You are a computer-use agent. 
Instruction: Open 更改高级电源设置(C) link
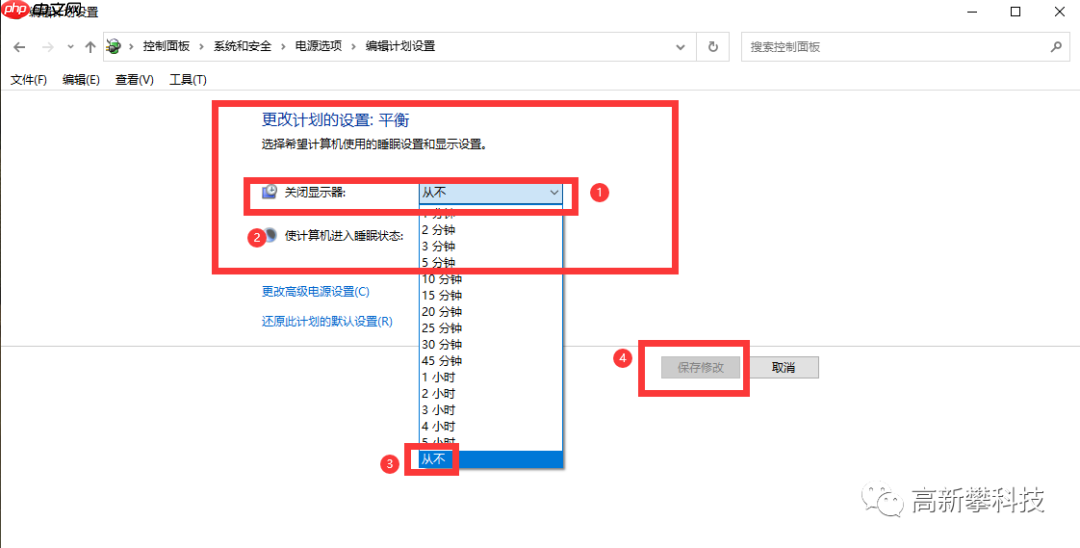[x=315, y=292]
